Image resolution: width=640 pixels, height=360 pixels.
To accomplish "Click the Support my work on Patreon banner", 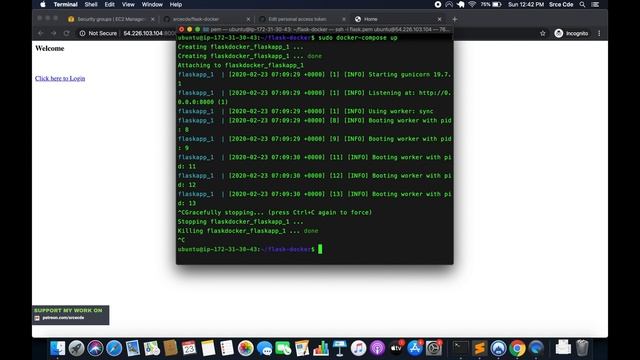I will pos(71,315).
